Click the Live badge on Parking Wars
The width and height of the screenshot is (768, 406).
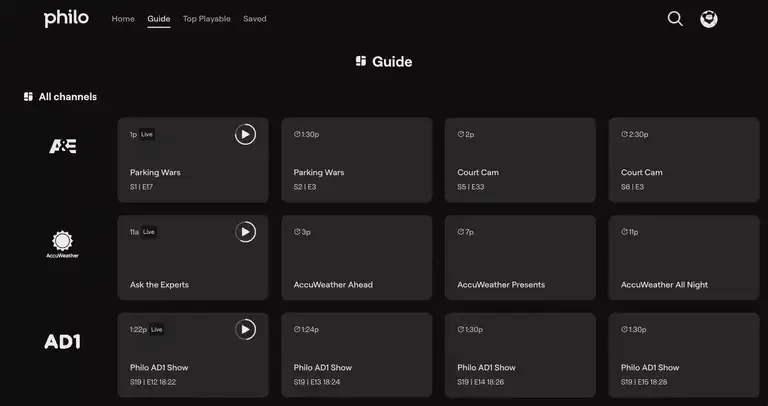pyautogui.click(x=147, y=134)
